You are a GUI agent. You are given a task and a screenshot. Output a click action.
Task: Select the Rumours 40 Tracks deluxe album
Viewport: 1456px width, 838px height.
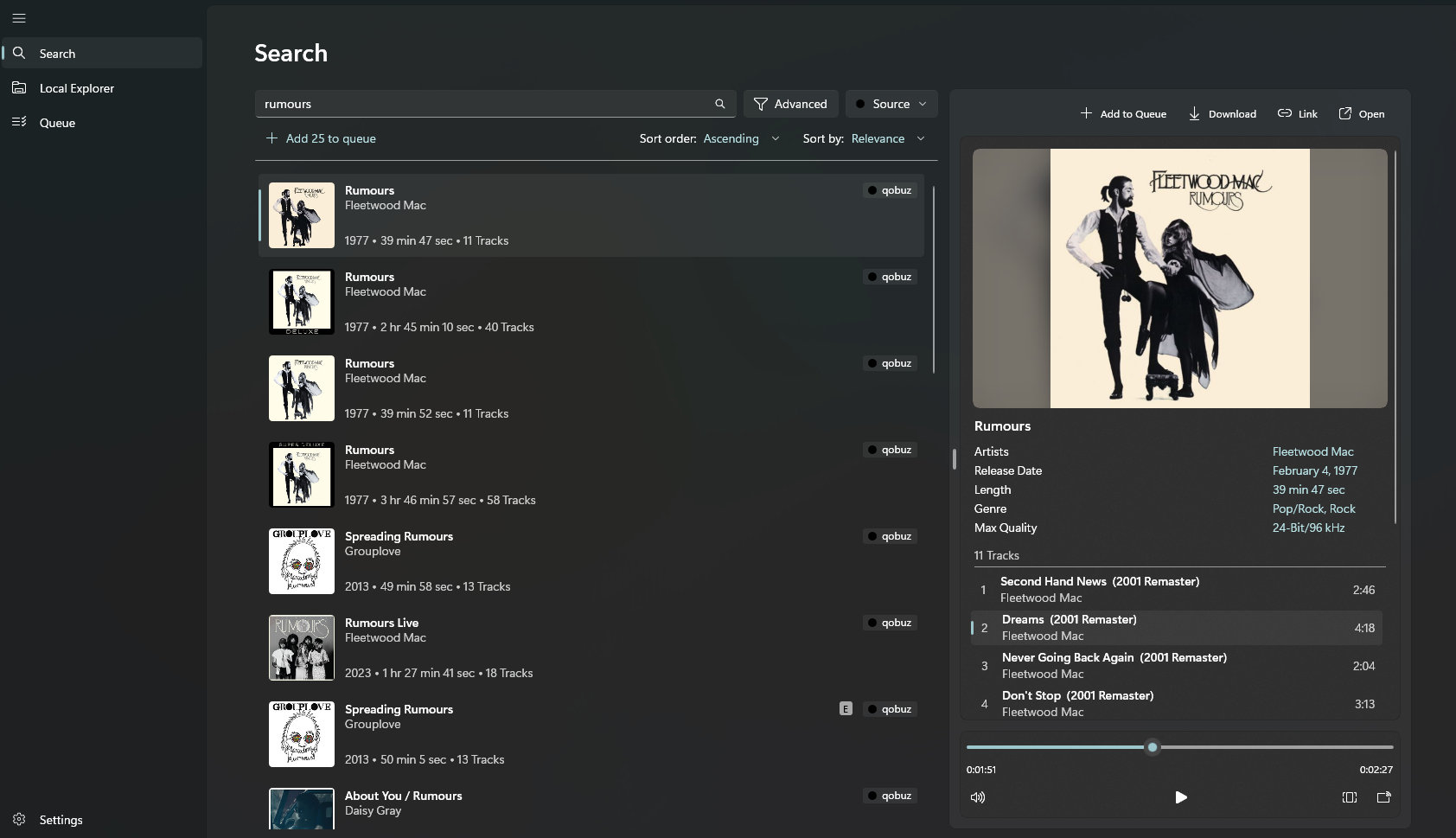tap(591, 302)
